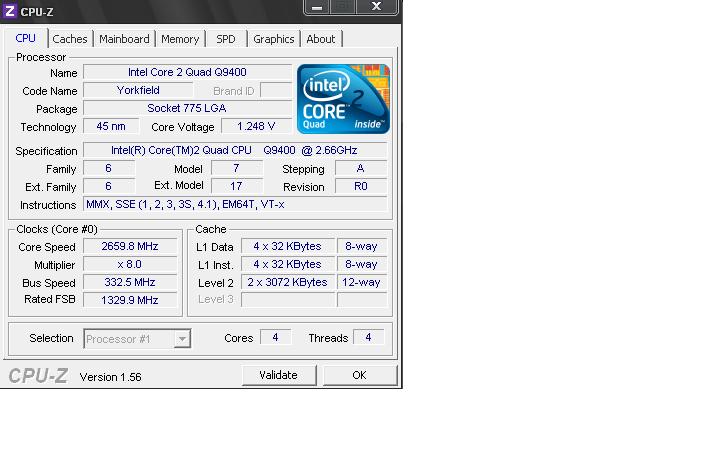The height and width of the screenshot is (450, 720).
Task: Click the Version 1.56 label
Action: click(111, 377)
